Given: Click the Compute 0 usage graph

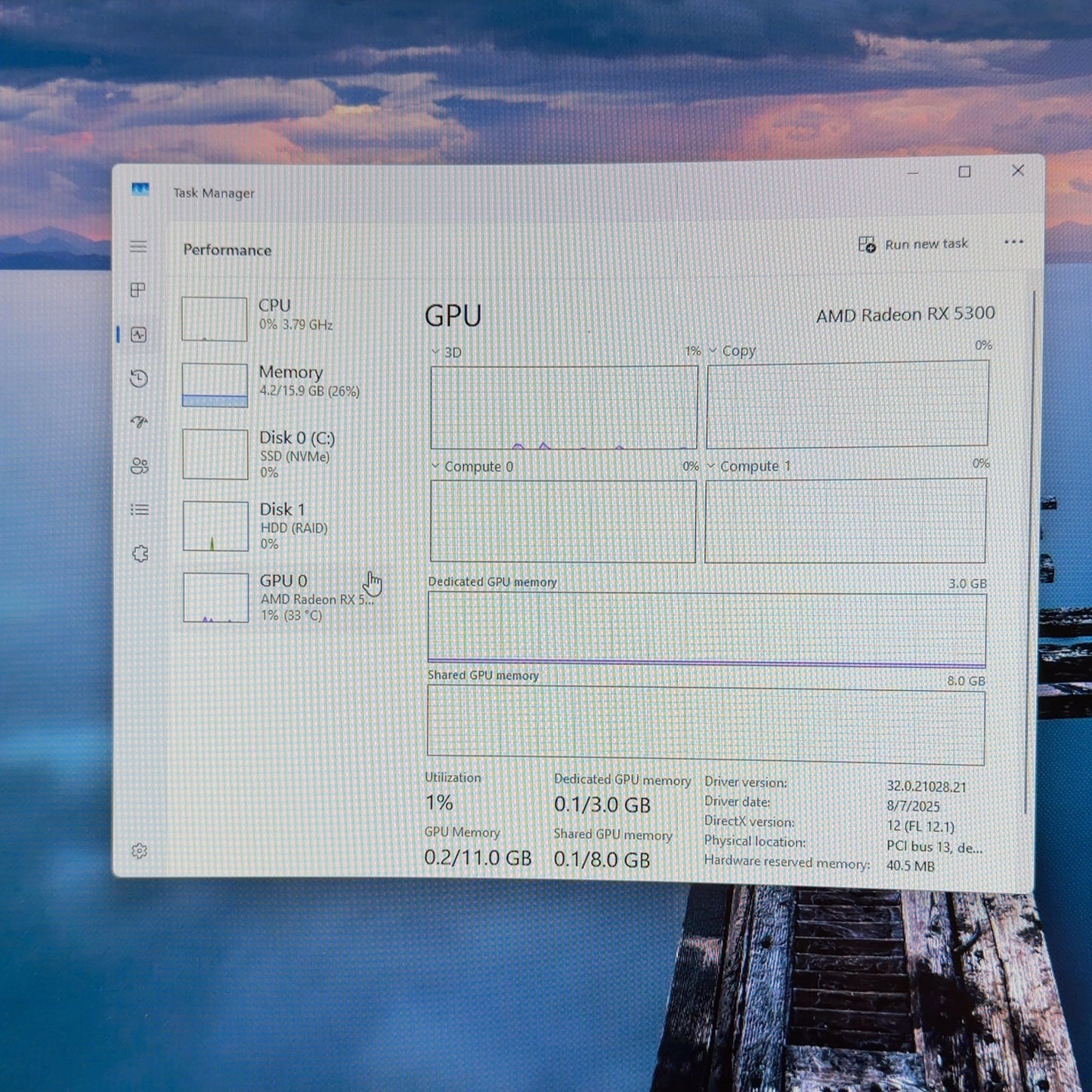Looking at the screenshot, I should click(x=563, y=521).
